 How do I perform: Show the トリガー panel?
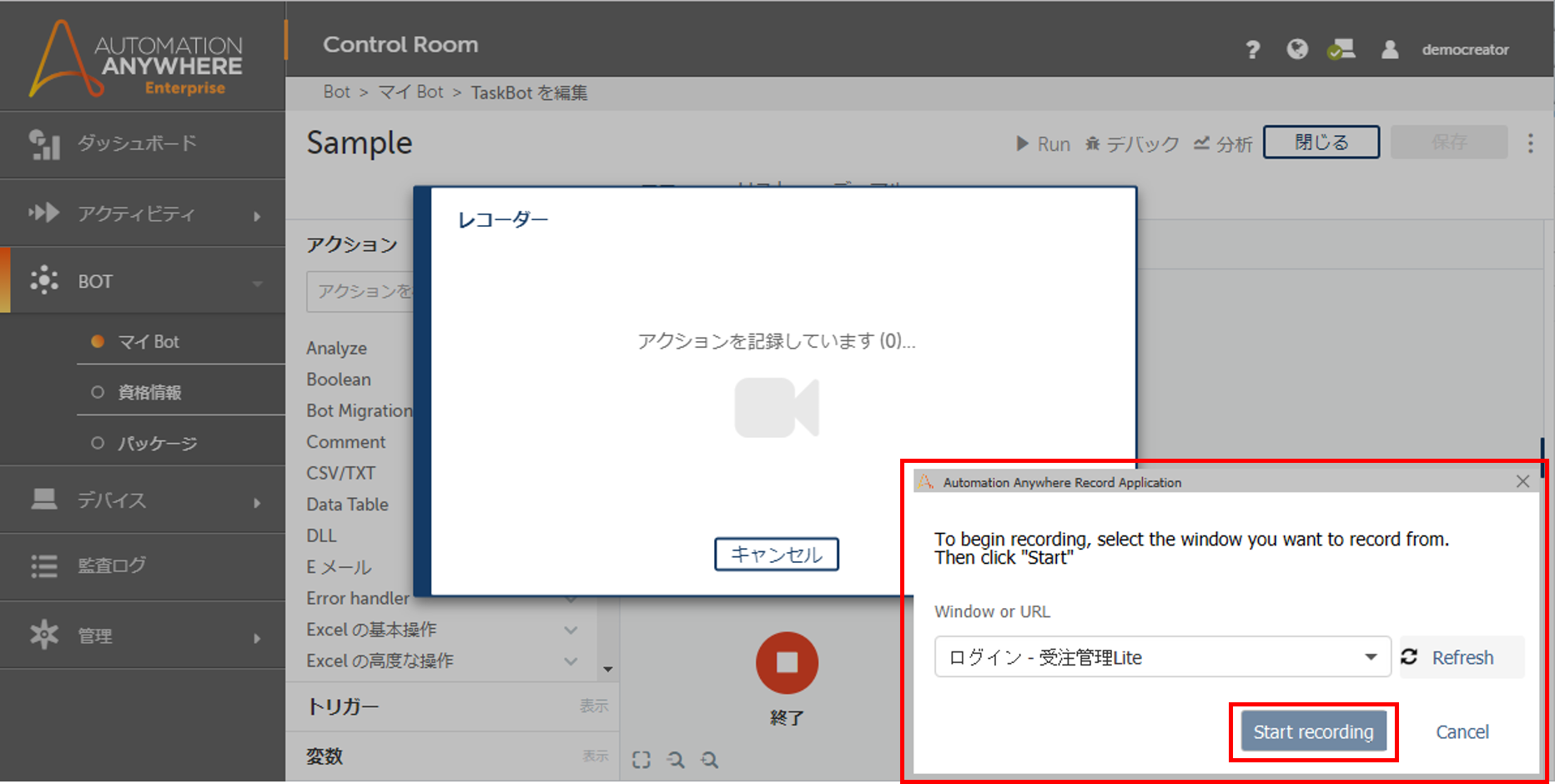[x=594, y=706]
